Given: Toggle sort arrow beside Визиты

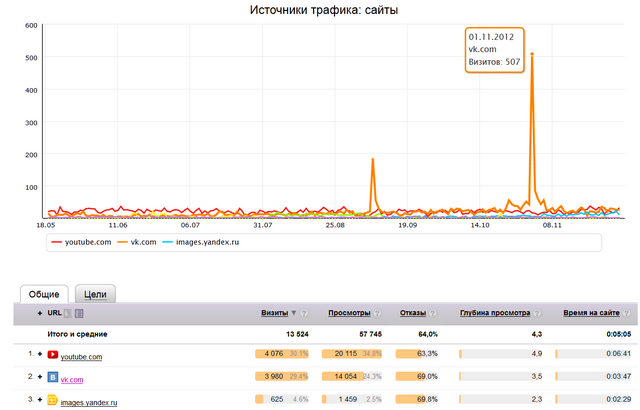Looking at the screenshot, I should (293, 313).
